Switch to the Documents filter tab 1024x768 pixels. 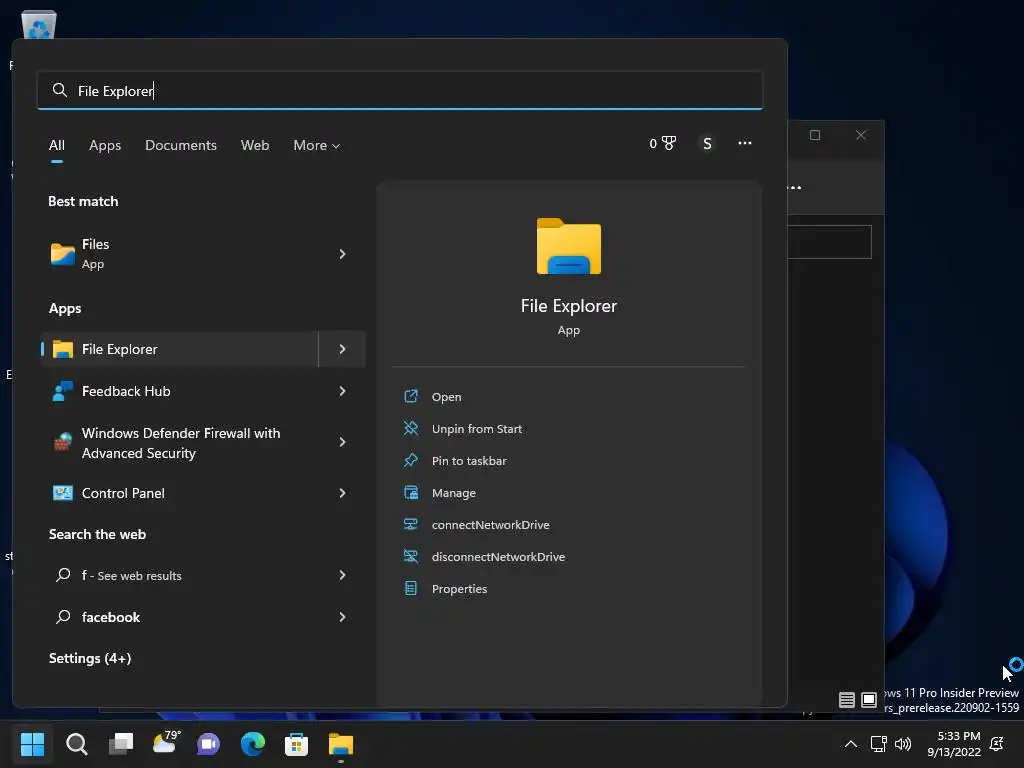tap(181, 146)
